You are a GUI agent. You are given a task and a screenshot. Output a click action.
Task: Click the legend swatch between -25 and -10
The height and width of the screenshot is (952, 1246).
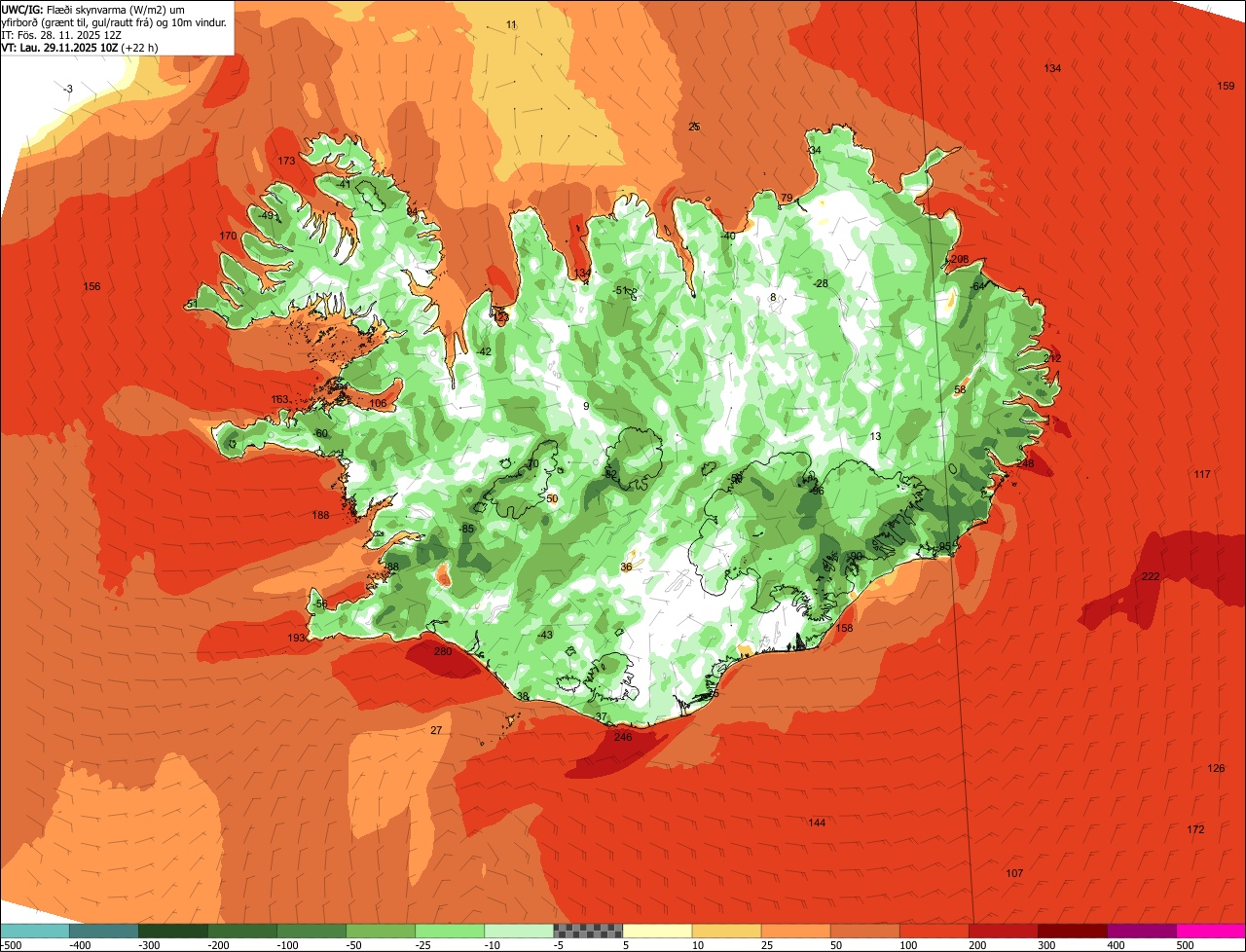(x=450, y=931)
